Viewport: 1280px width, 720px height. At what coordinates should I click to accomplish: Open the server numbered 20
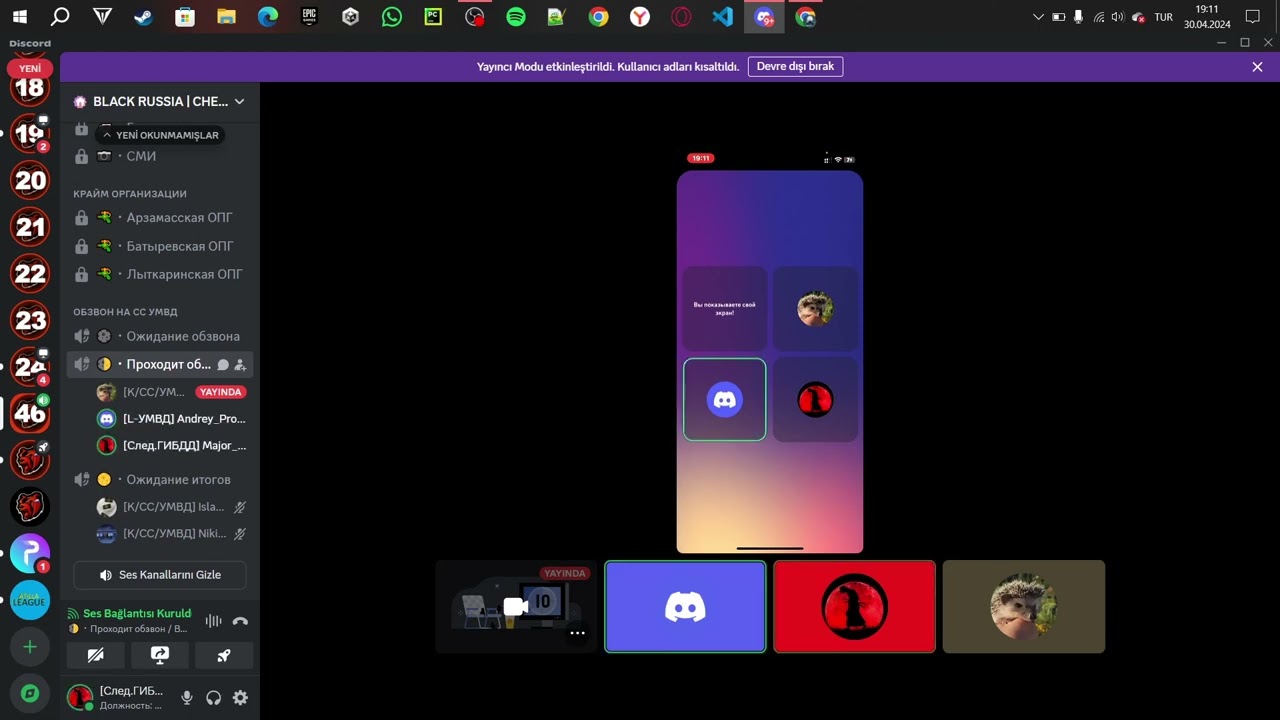click(30, 181)
